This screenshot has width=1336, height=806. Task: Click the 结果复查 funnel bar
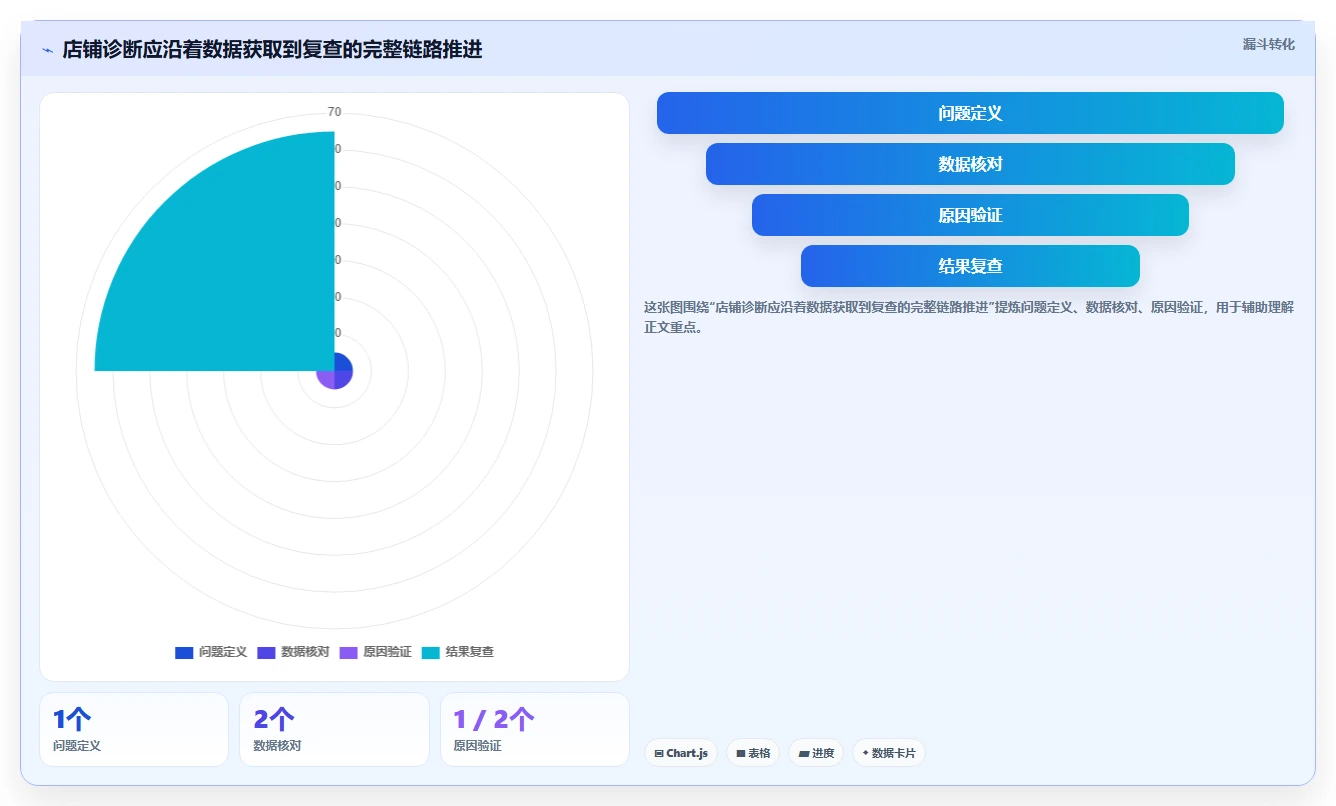pos(970,266)
